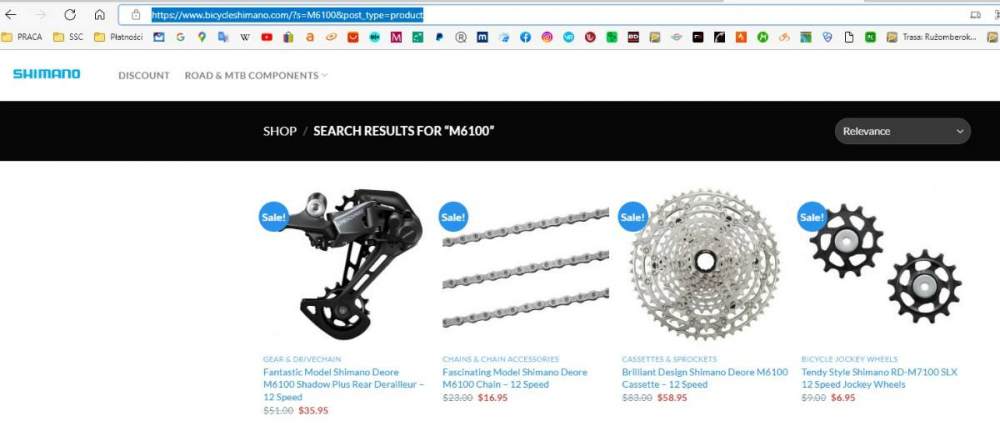Open the Amazon bookmark icon
Screen dimensions: 1000x426
[x=309, y=38]
